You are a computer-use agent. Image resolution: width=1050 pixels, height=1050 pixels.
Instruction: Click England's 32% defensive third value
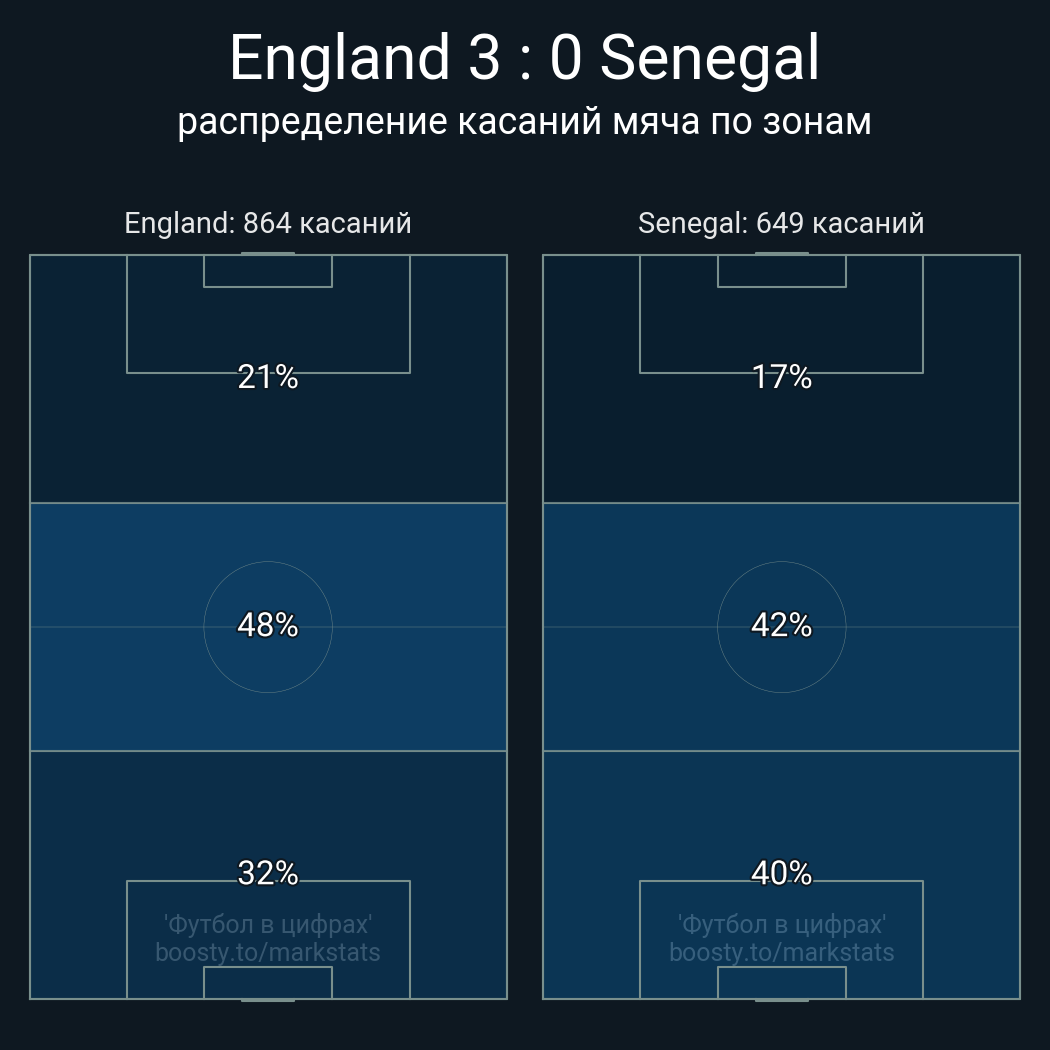267,873
